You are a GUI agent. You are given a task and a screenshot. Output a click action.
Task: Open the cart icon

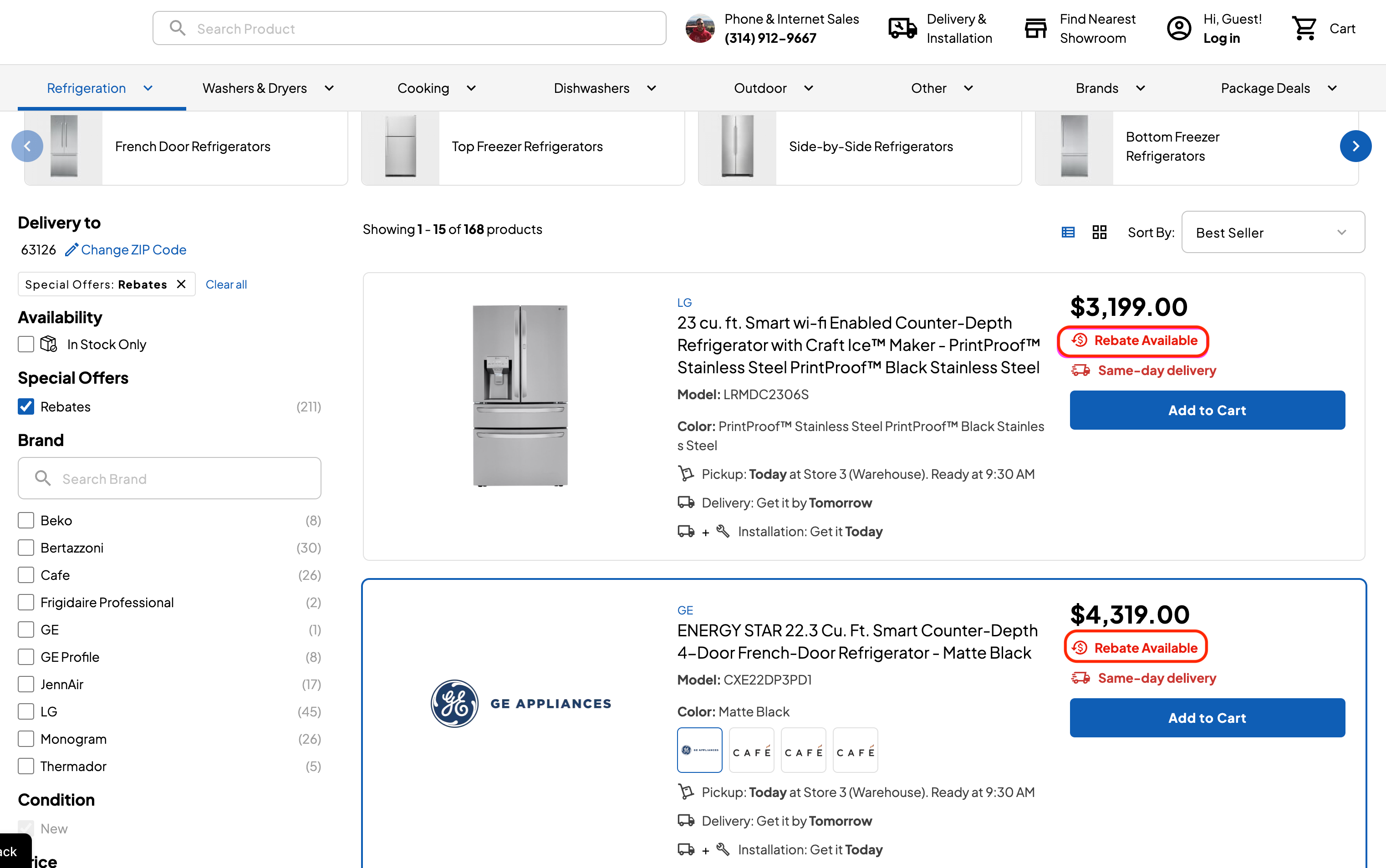click(x=1304, y=28)
